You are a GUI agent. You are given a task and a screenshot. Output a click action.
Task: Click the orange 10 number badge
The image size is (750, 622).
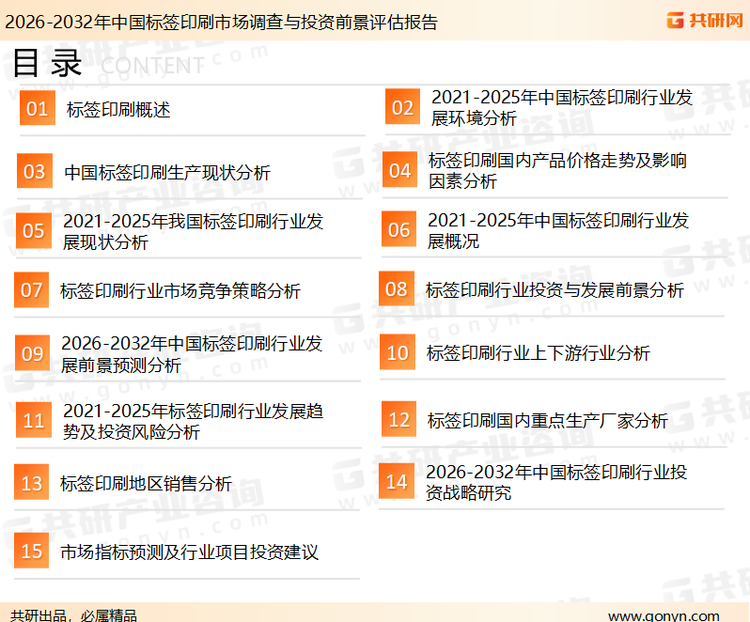(397, 352)
